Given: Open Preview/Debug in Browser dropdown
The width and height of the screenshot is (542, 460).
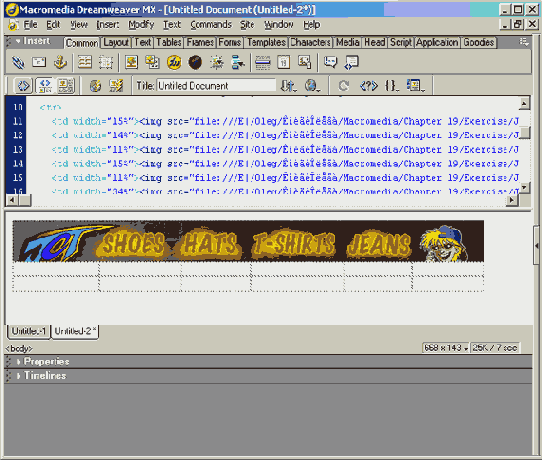Looking at the screenshot, I should [312, 85].
